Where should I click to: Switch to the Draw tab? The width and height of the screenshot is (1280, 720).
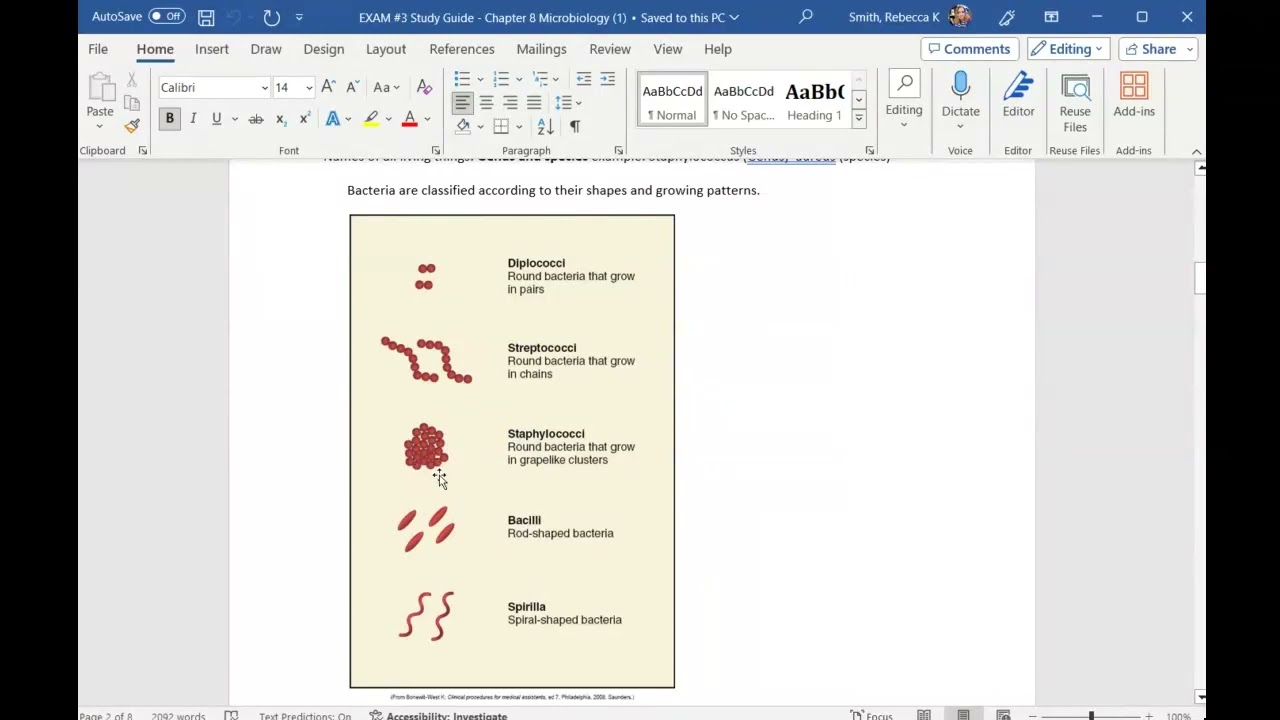click(x=266, y=49)
